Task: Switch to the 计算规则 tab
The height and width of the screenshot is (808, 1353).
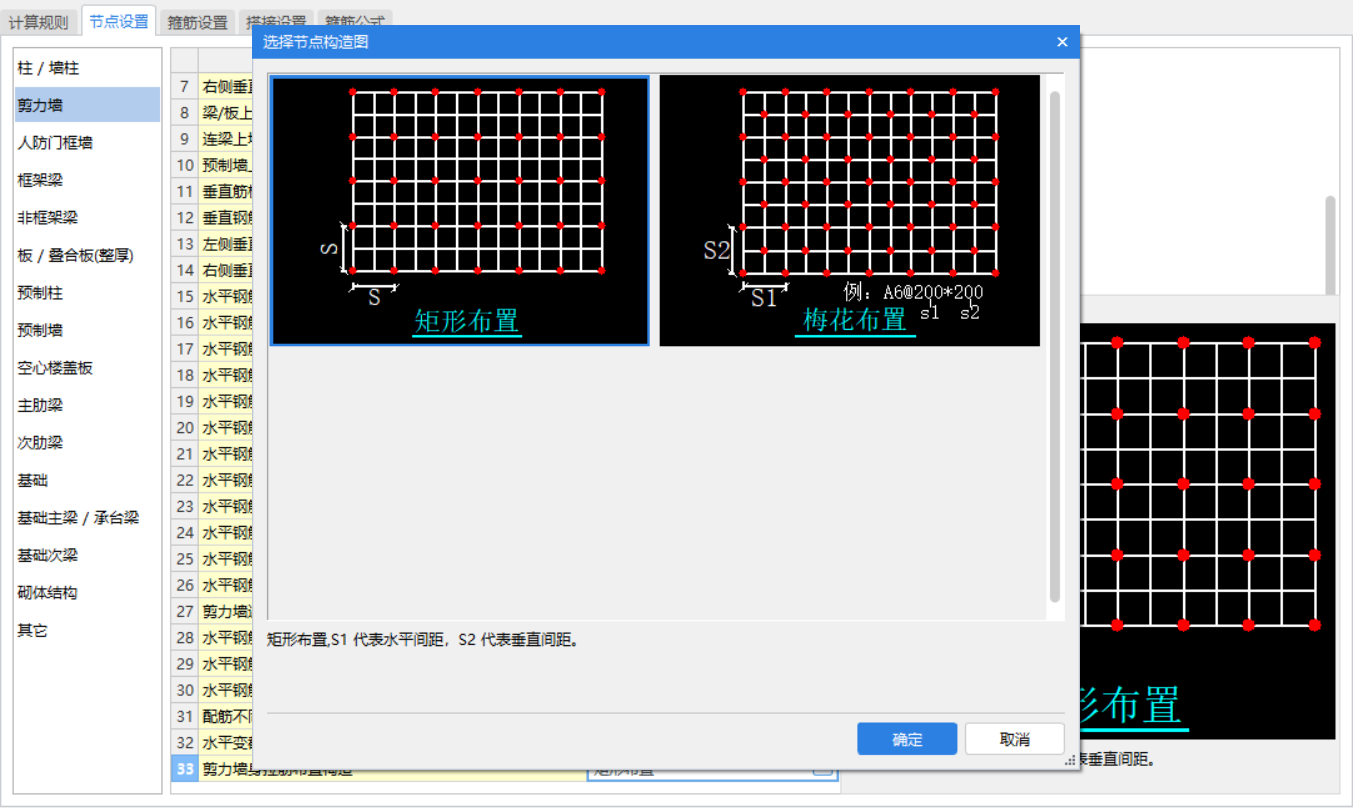Action: coord(38,21)
